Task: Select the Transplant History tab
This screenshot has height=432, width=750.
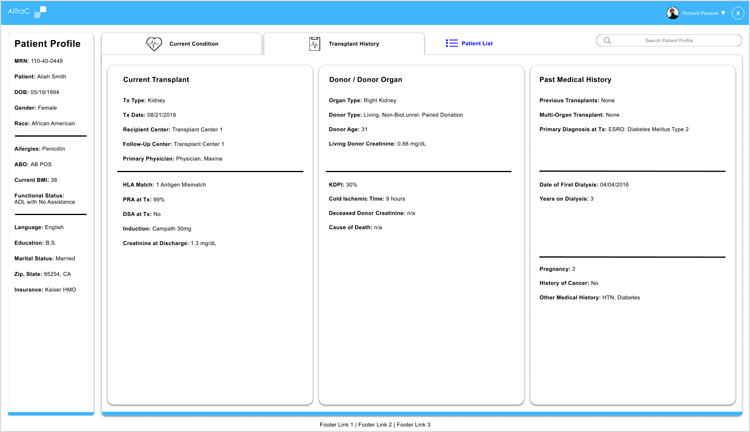Action: (344, 44)
